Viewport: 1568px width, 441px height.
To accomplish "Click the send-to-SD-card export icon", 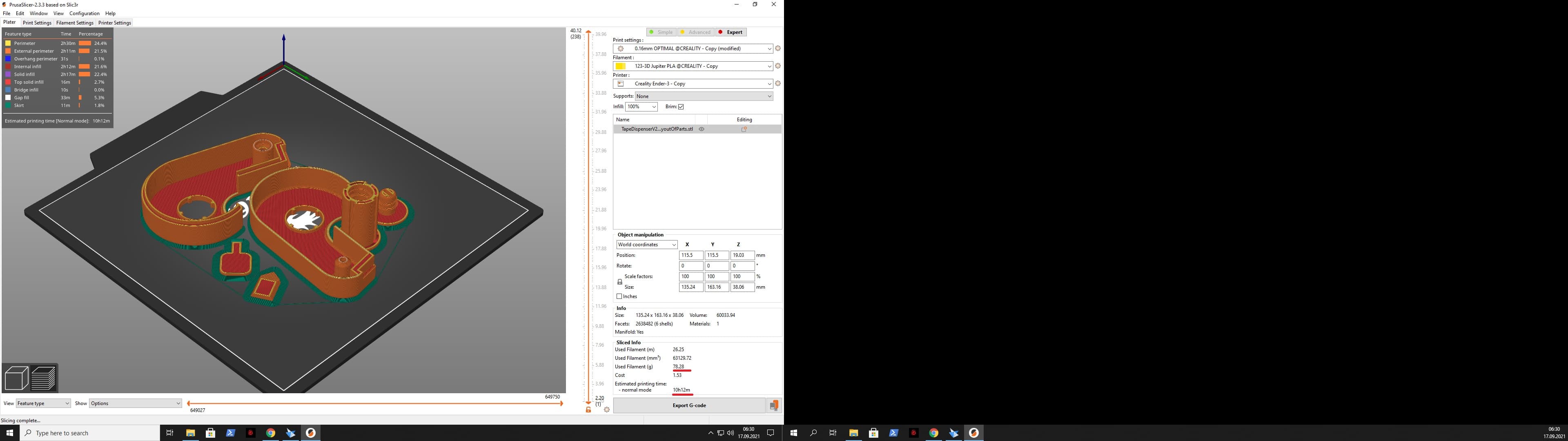I will point(774,405).
